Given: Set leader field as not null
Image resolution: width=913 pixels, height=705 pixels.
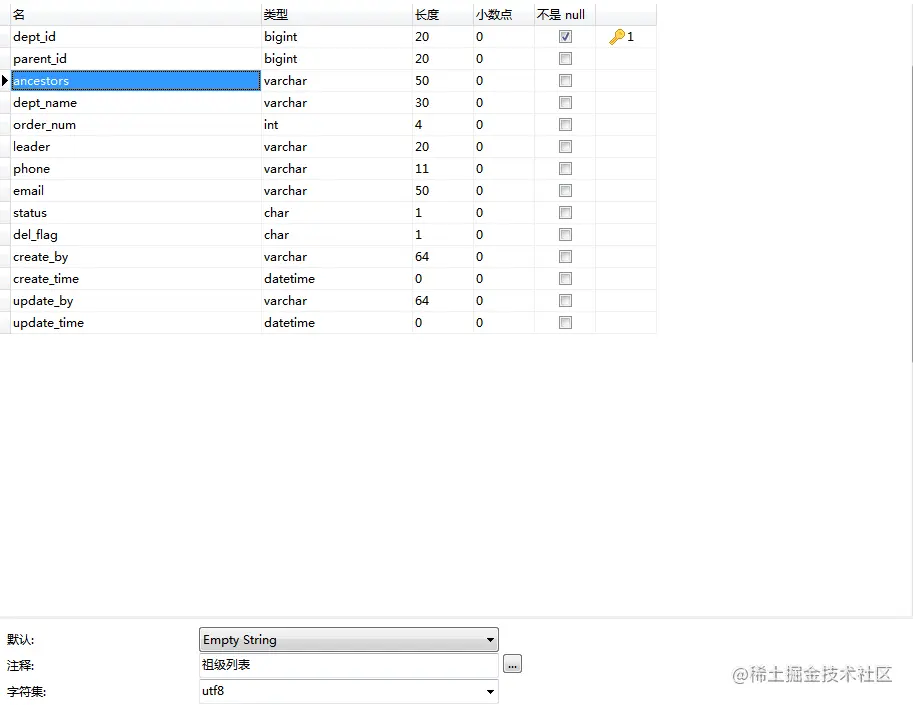Looking at the screenshot, I should pyautogui.click(x=565, y=147).
